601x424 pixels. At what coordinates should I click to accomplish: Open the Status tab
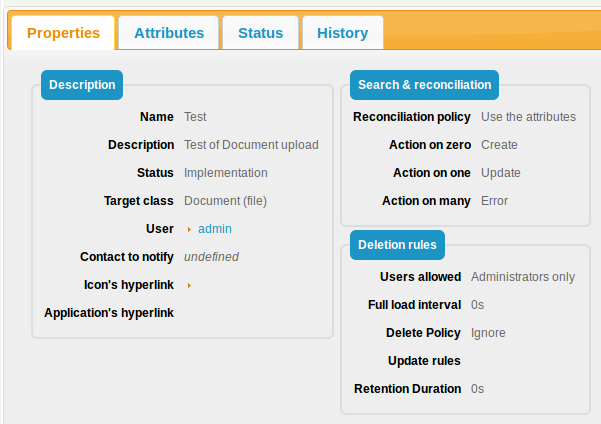[260, 33]
